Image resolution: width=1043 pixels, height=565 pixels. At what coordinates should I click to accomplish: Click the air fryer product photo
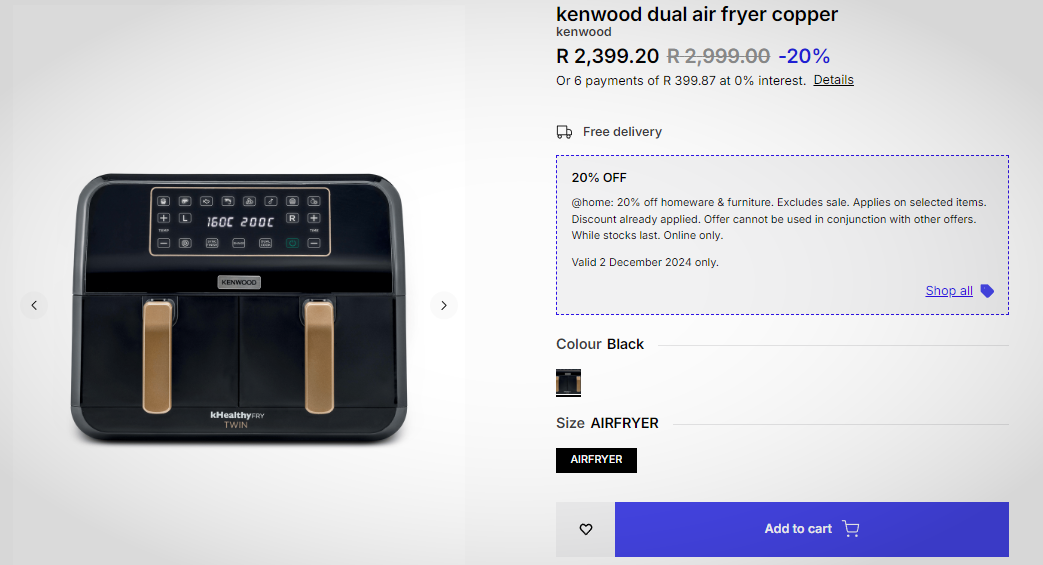click(x=240, y=306)
